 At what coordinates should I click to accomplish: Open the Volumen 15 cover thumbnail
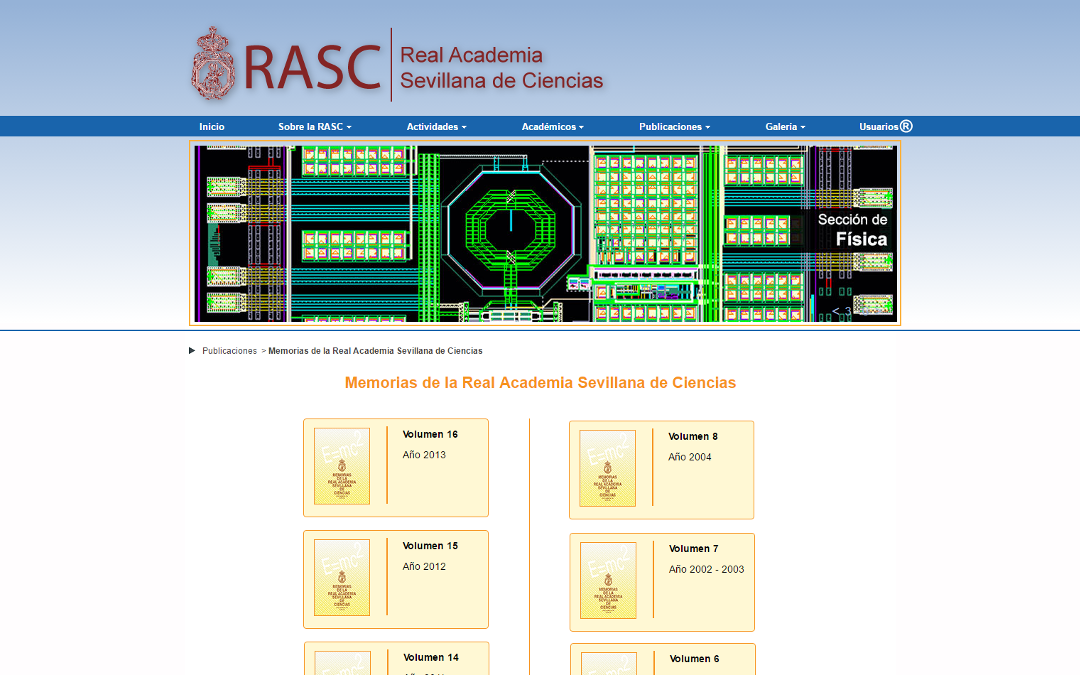[x=342, y=577]
